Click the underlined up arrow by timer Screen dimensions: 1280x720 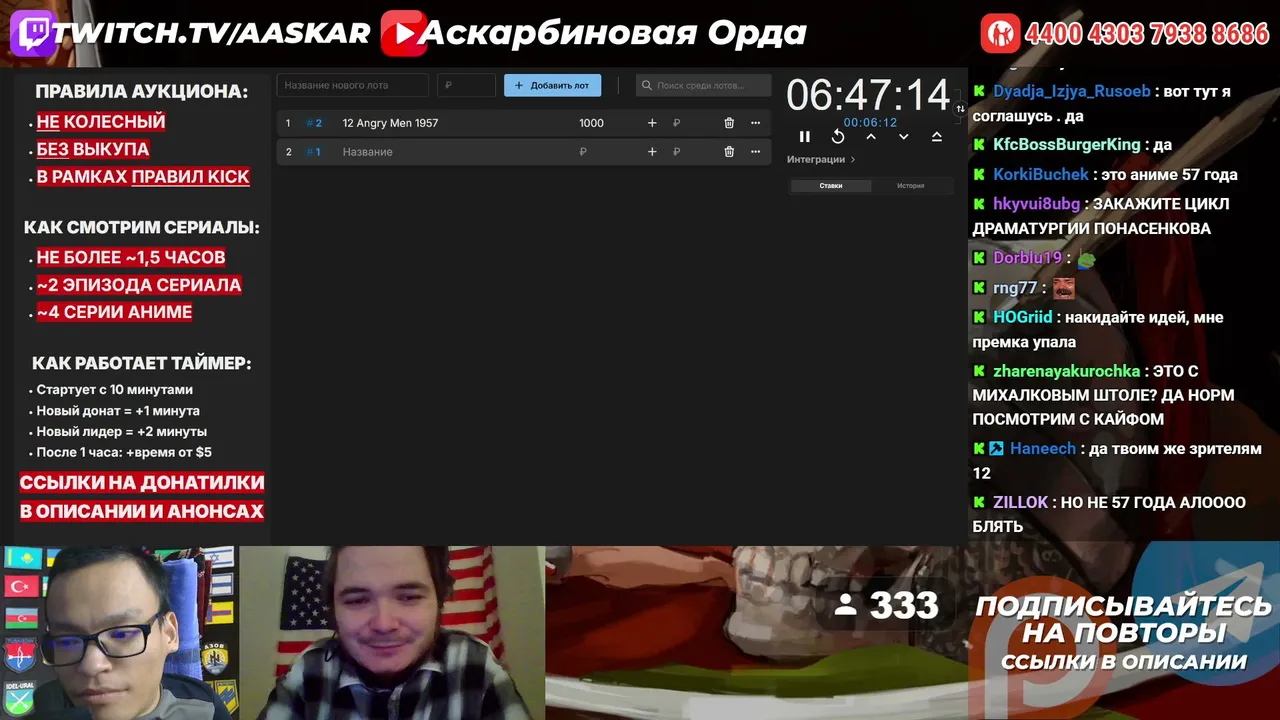pyautogui.click(x=937, y=137)
